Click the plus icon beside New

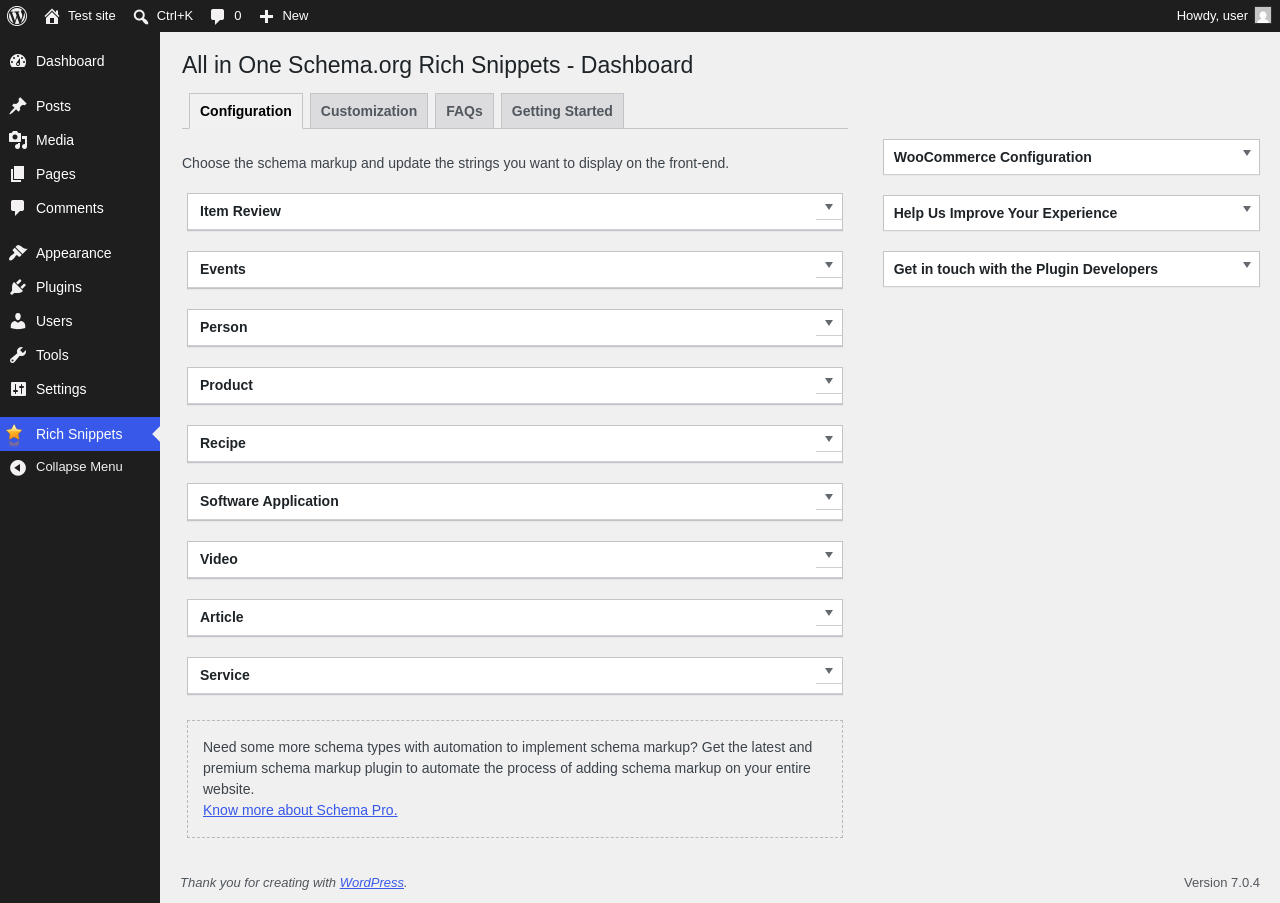pyautogui.click(x=266, y=16)
